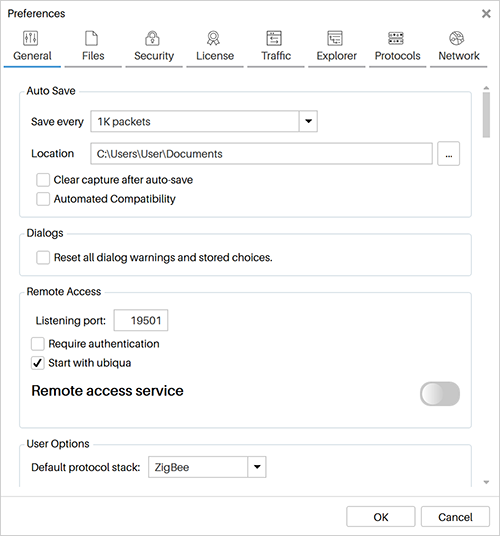Open the Security padlock icon
Screen dimensions: 500x536
152,38
